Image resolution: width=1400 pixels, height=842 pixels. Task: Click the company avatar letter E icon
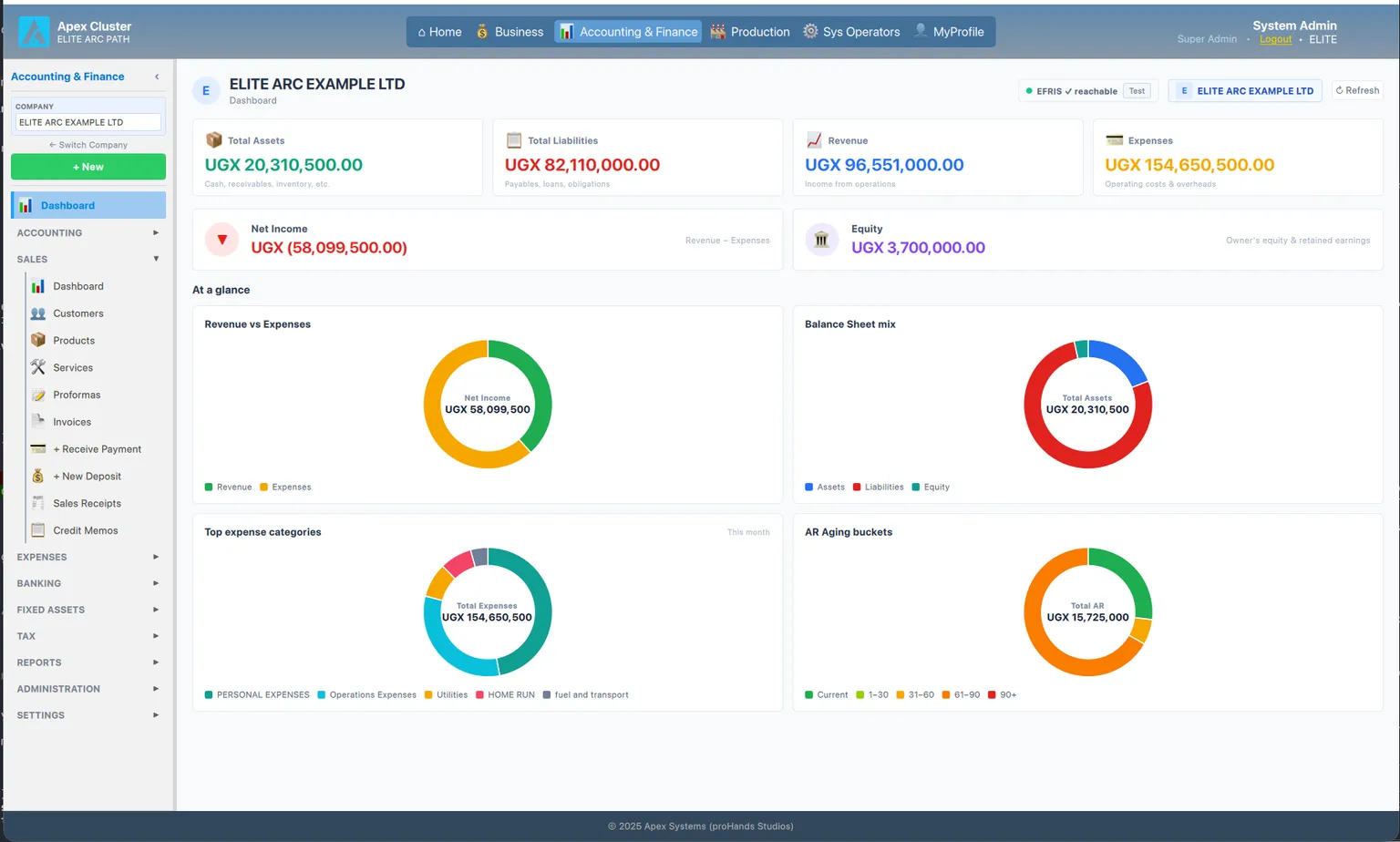coord(206,91)
